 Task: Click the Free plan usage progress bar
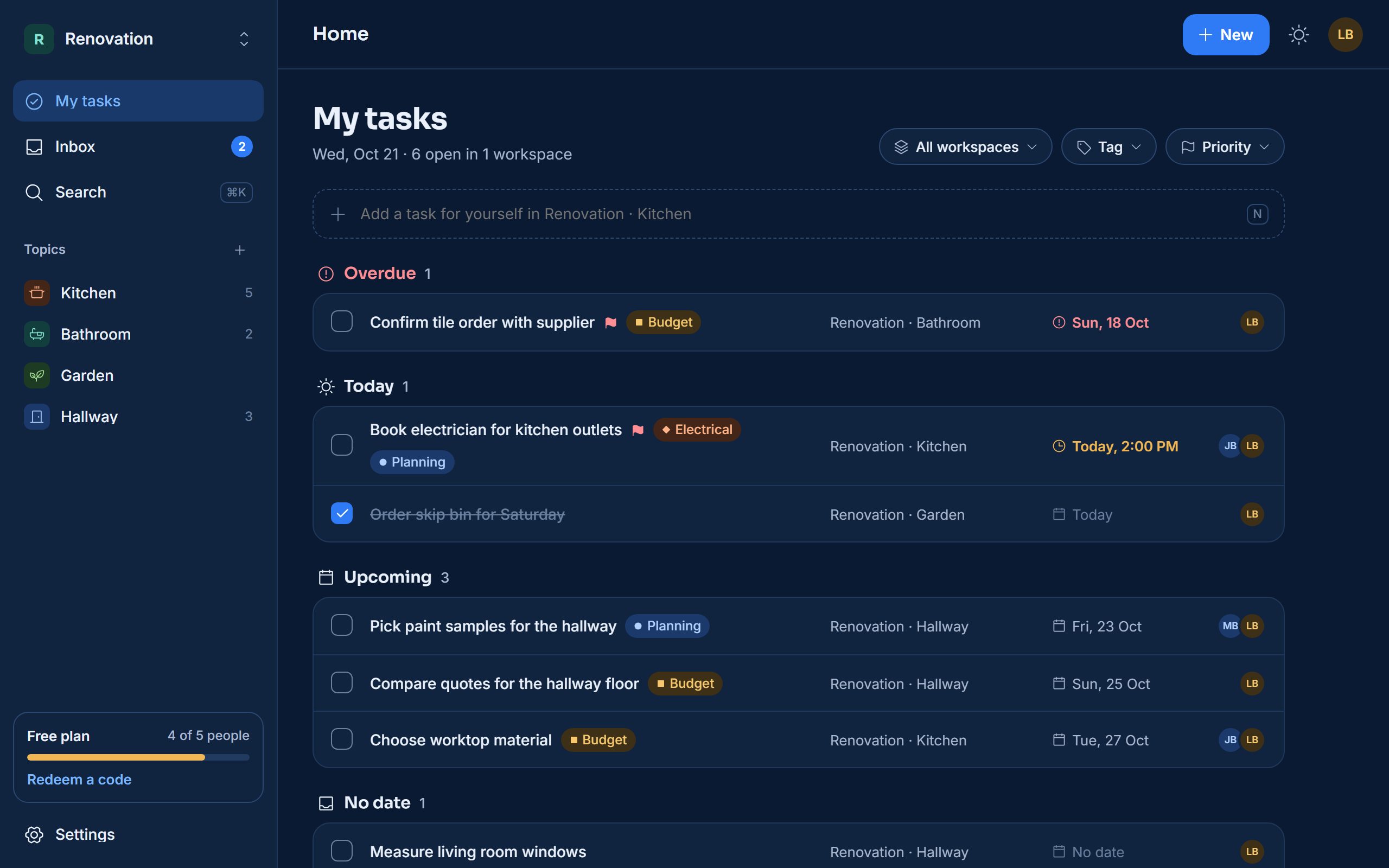[x=138, y=757]
